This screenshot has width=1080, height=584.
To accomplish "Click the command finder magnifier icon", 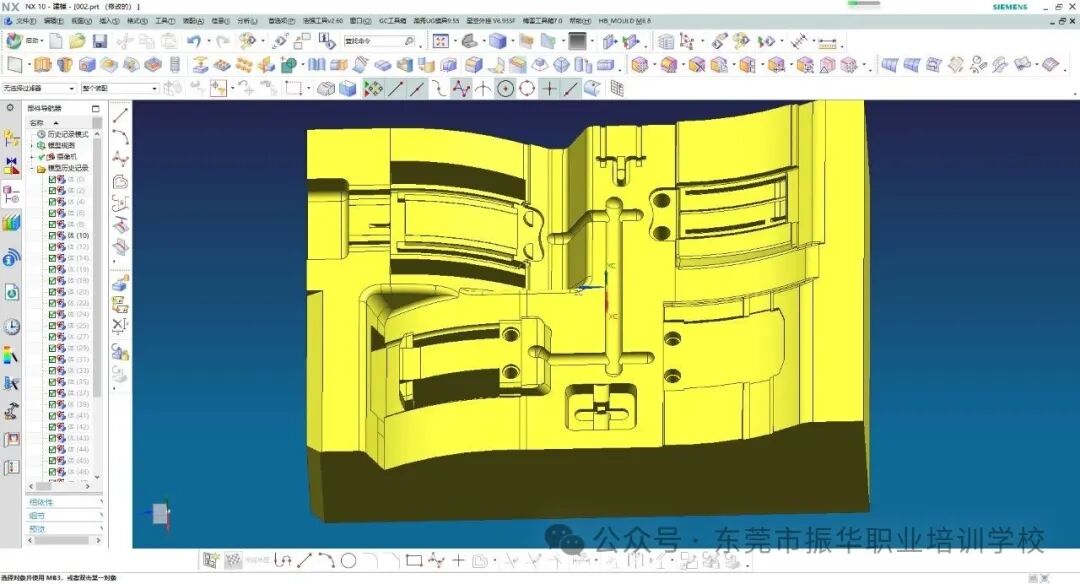I will [409, 41].
